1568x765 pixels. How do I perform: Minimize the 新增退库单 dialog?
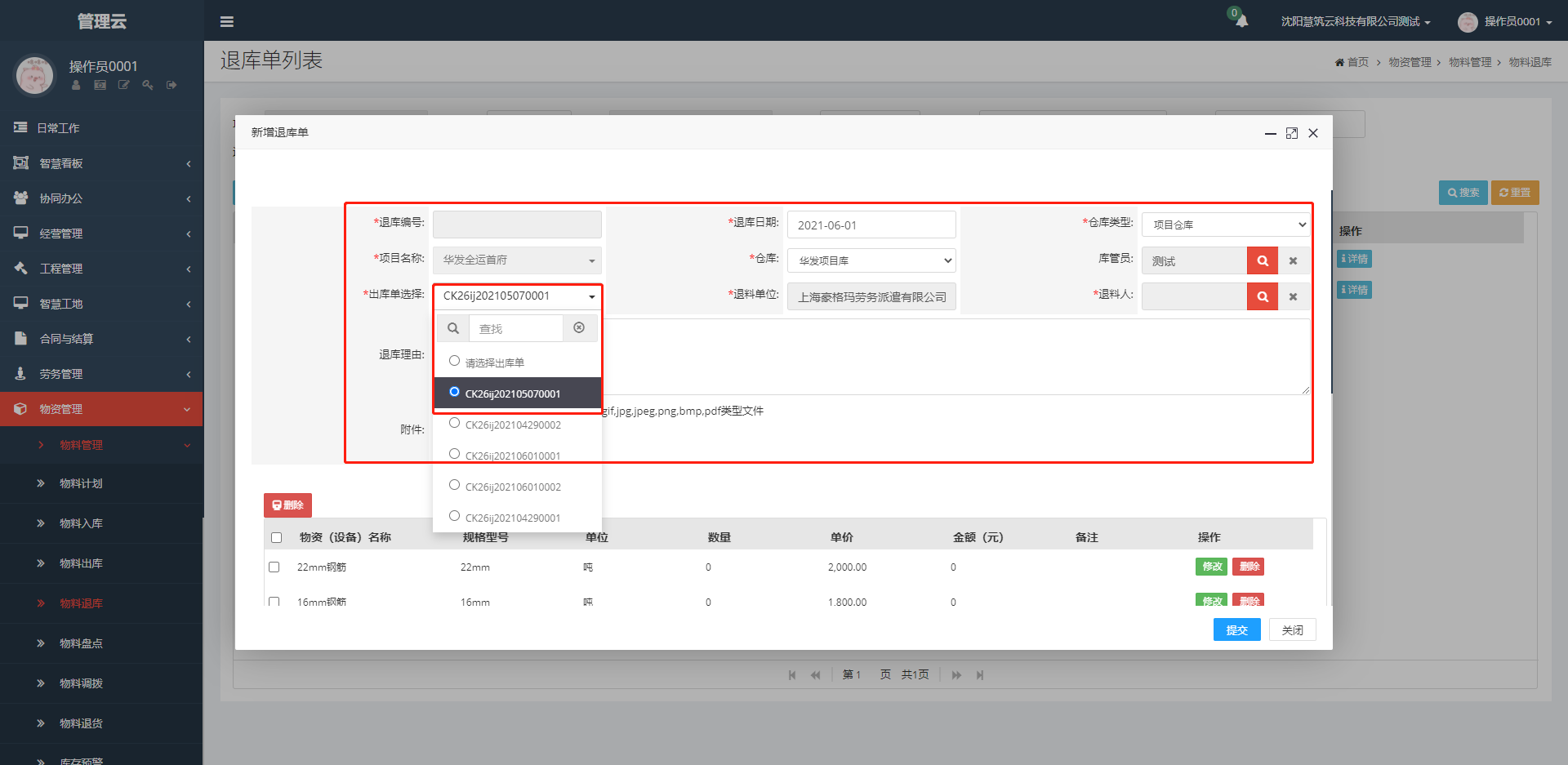(x=1271, y=133)
